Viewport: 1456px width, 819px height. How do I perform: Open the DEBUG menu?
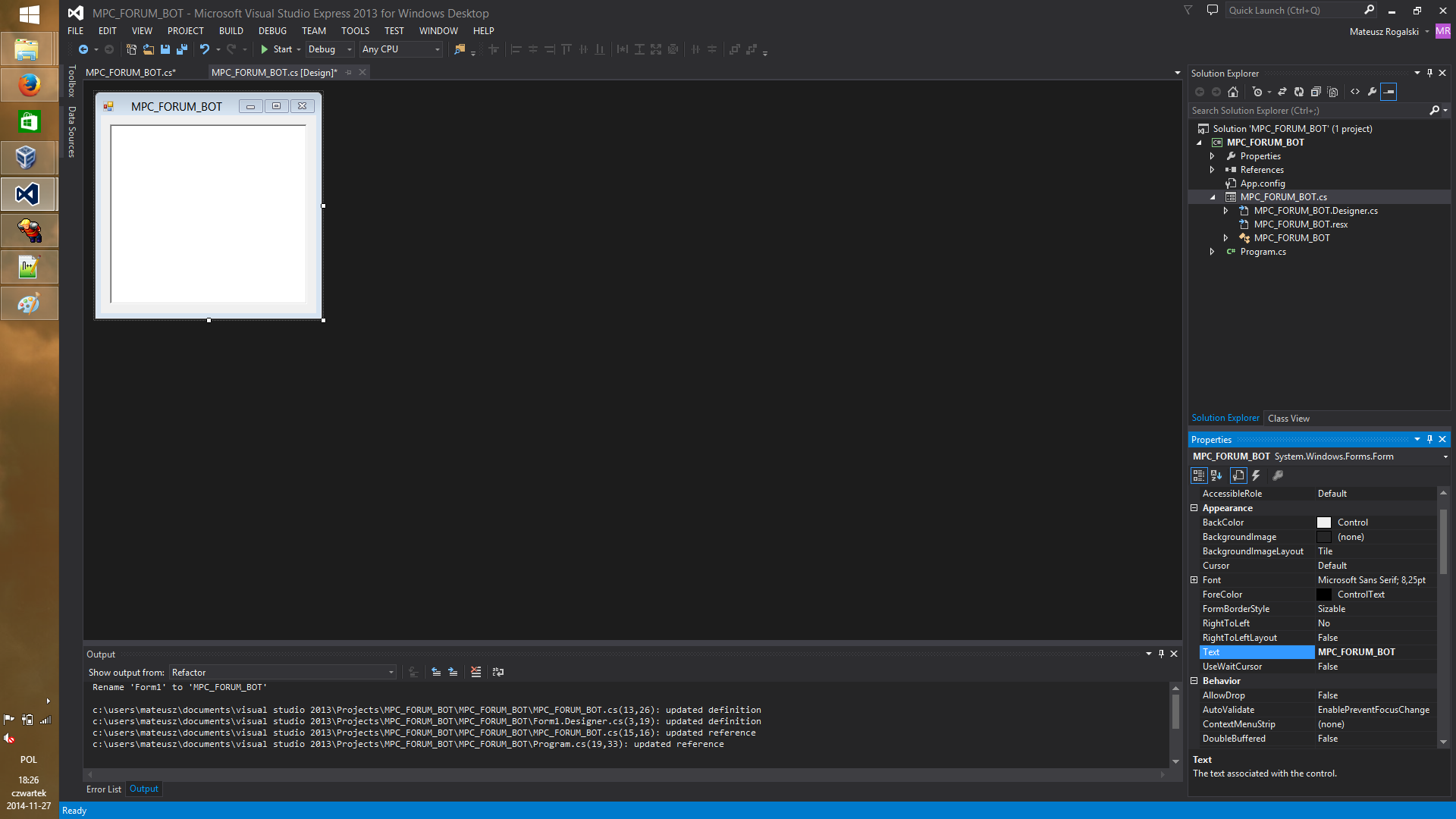tap(272, 31)
